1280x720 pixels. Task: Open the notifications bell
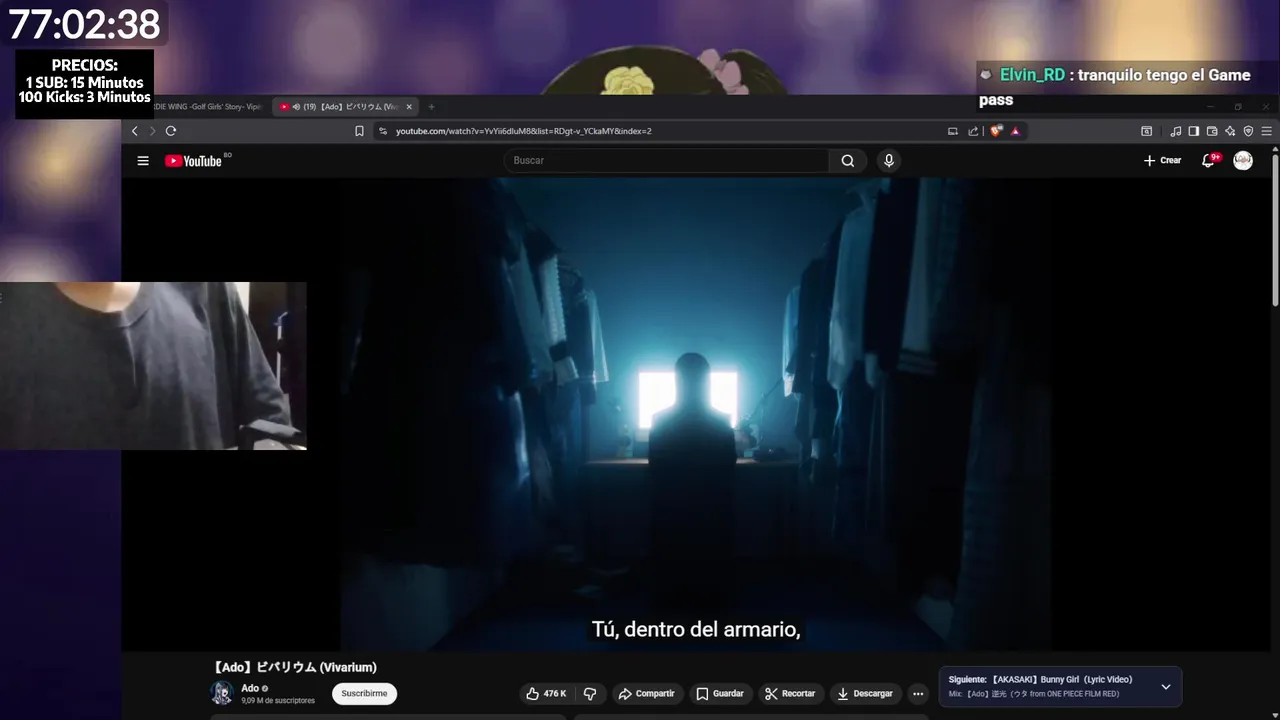[x=1208, y=161]
